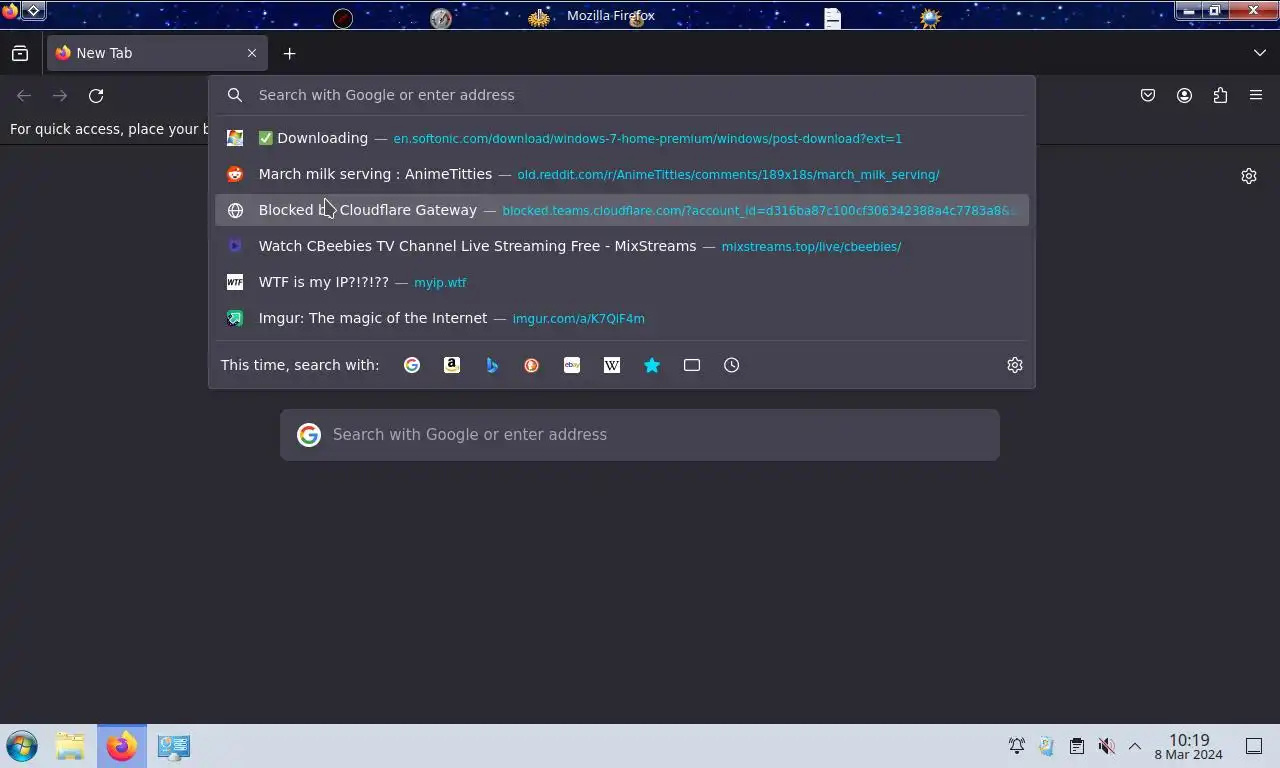The image size is (1280, 768).
Task: Open the clock showing 10:19
Action: [1188, 746]
